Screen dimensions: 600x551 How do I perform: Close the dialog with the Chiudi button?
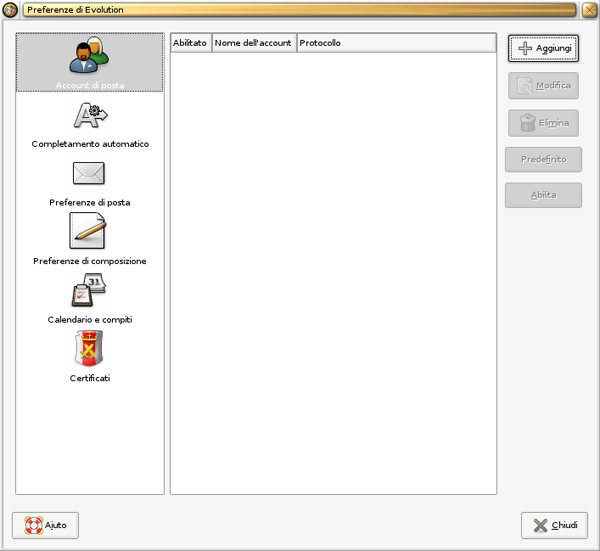554,525
